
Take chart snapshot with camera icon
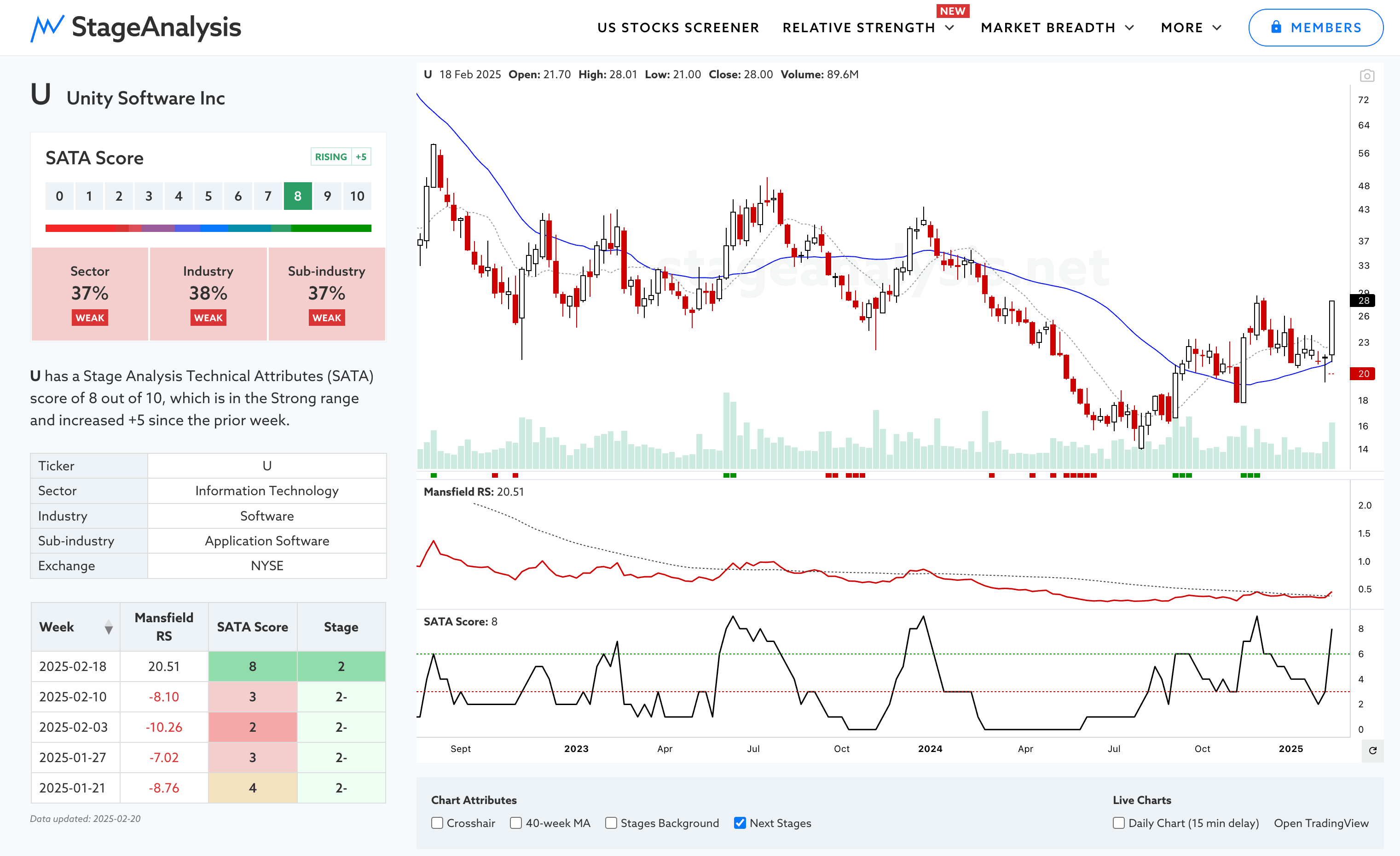(1366, 75)
